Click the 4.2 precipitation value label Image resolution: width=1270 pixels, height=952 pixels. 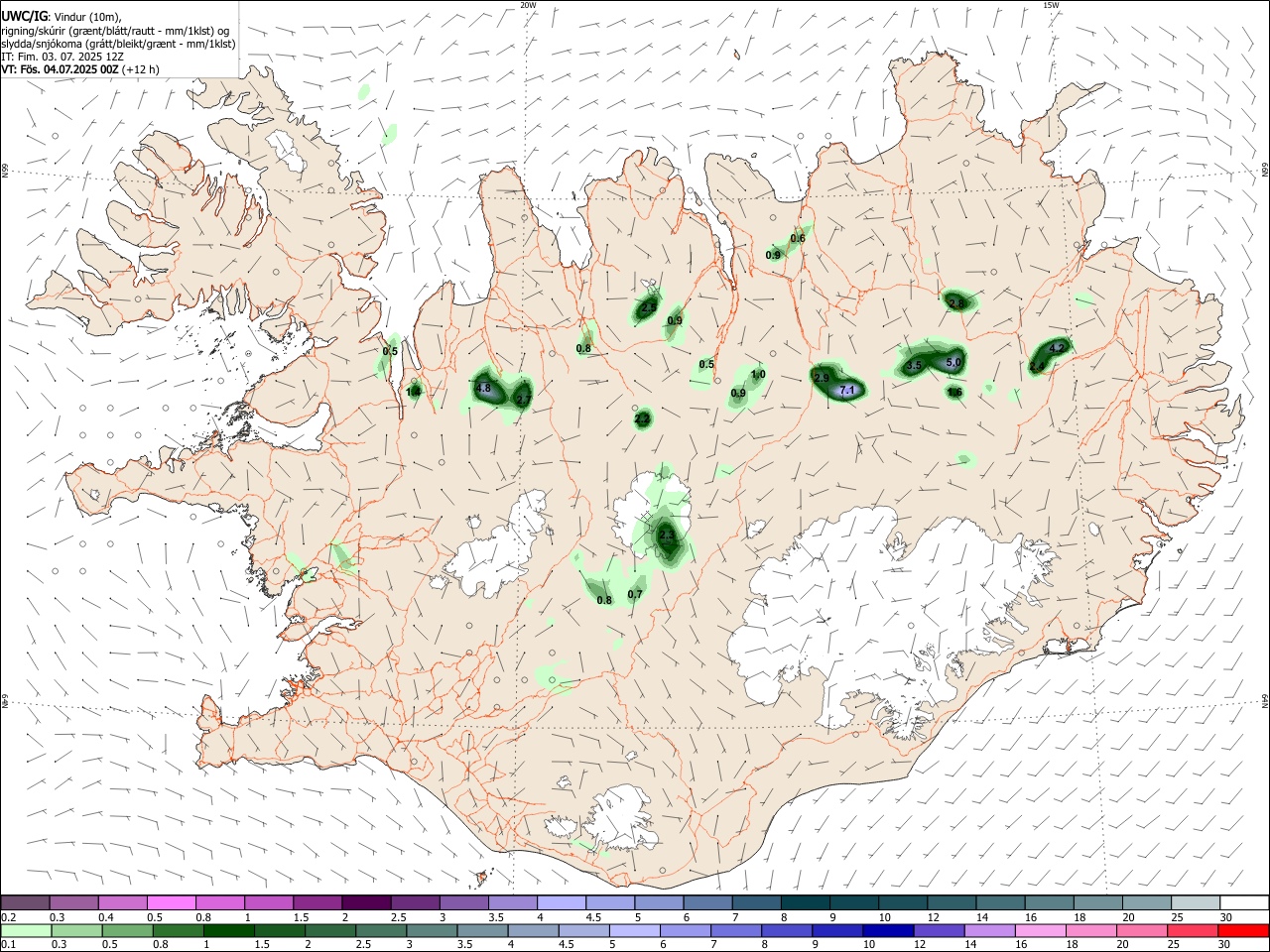coord(1057,348)
